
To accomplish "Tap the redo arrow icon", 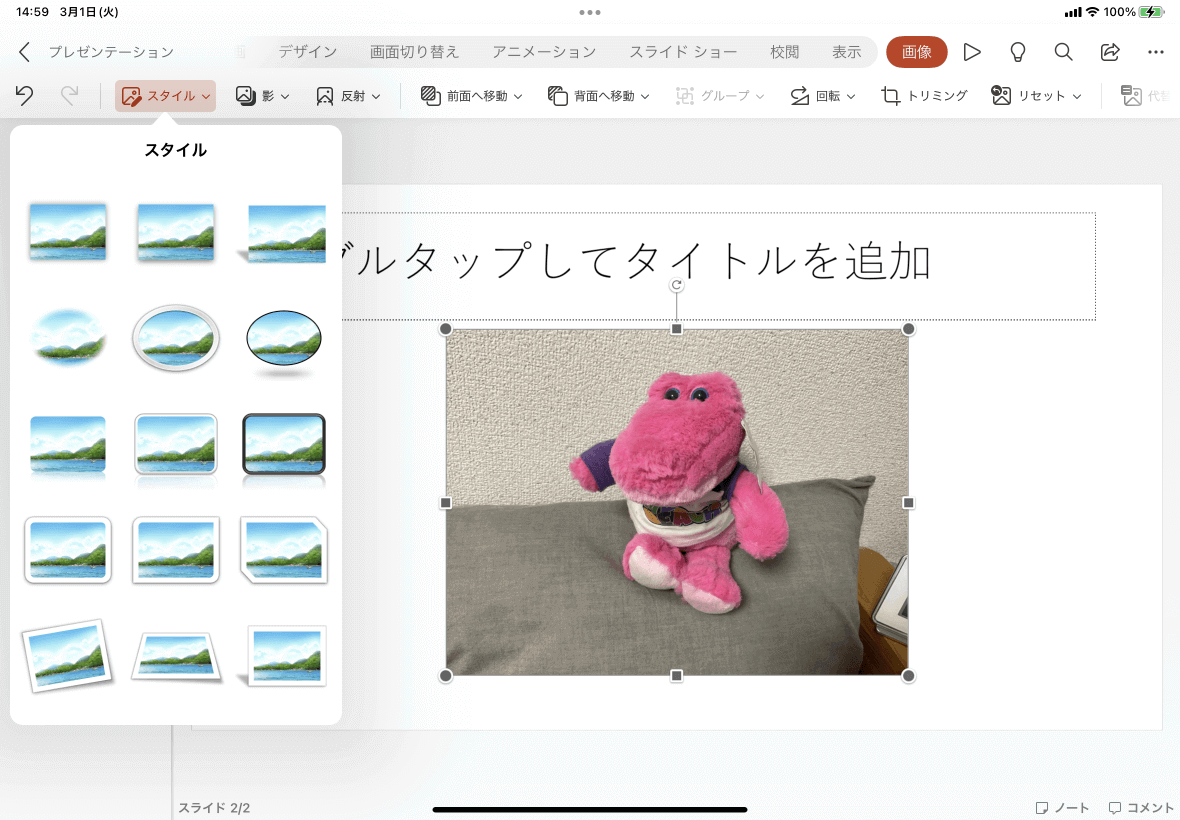I will [x=69, y=96].
